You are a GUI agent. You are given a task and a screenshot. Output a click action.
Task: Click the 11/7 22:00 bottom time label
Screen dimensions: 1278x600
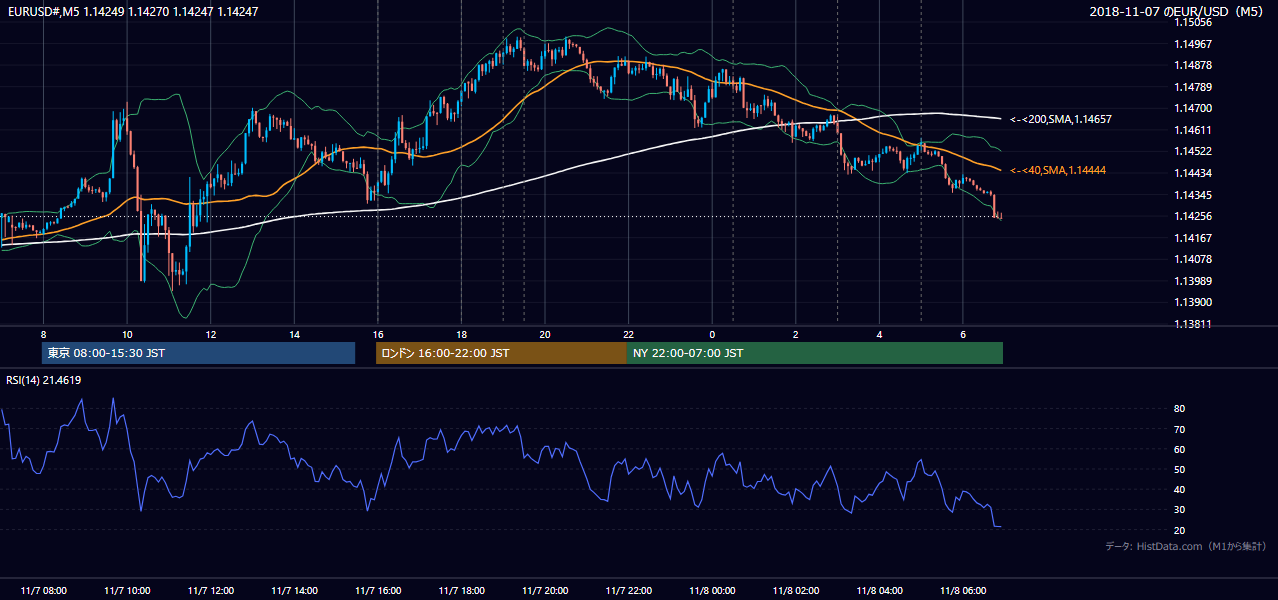pyautogui.click(x=628, y=590)
